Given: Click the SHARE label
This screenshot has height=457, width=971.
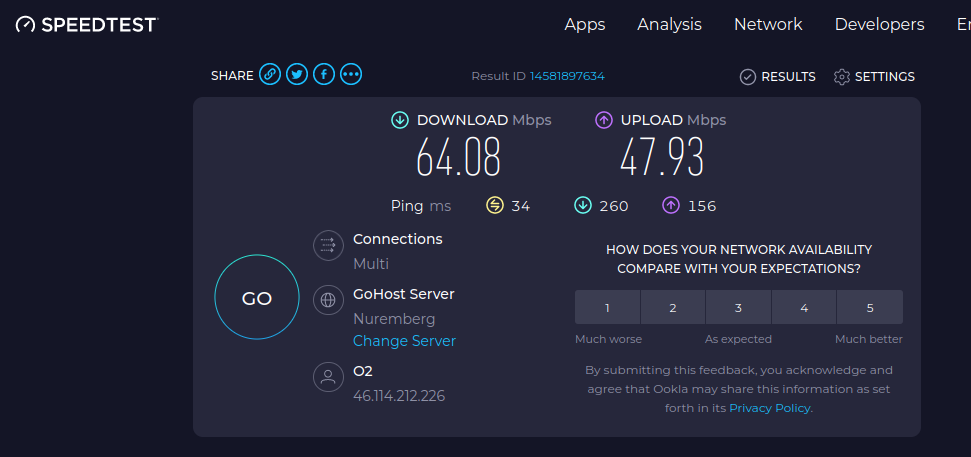Looking at the screenshot, I should pyautogui.click(x=232, y=76).
